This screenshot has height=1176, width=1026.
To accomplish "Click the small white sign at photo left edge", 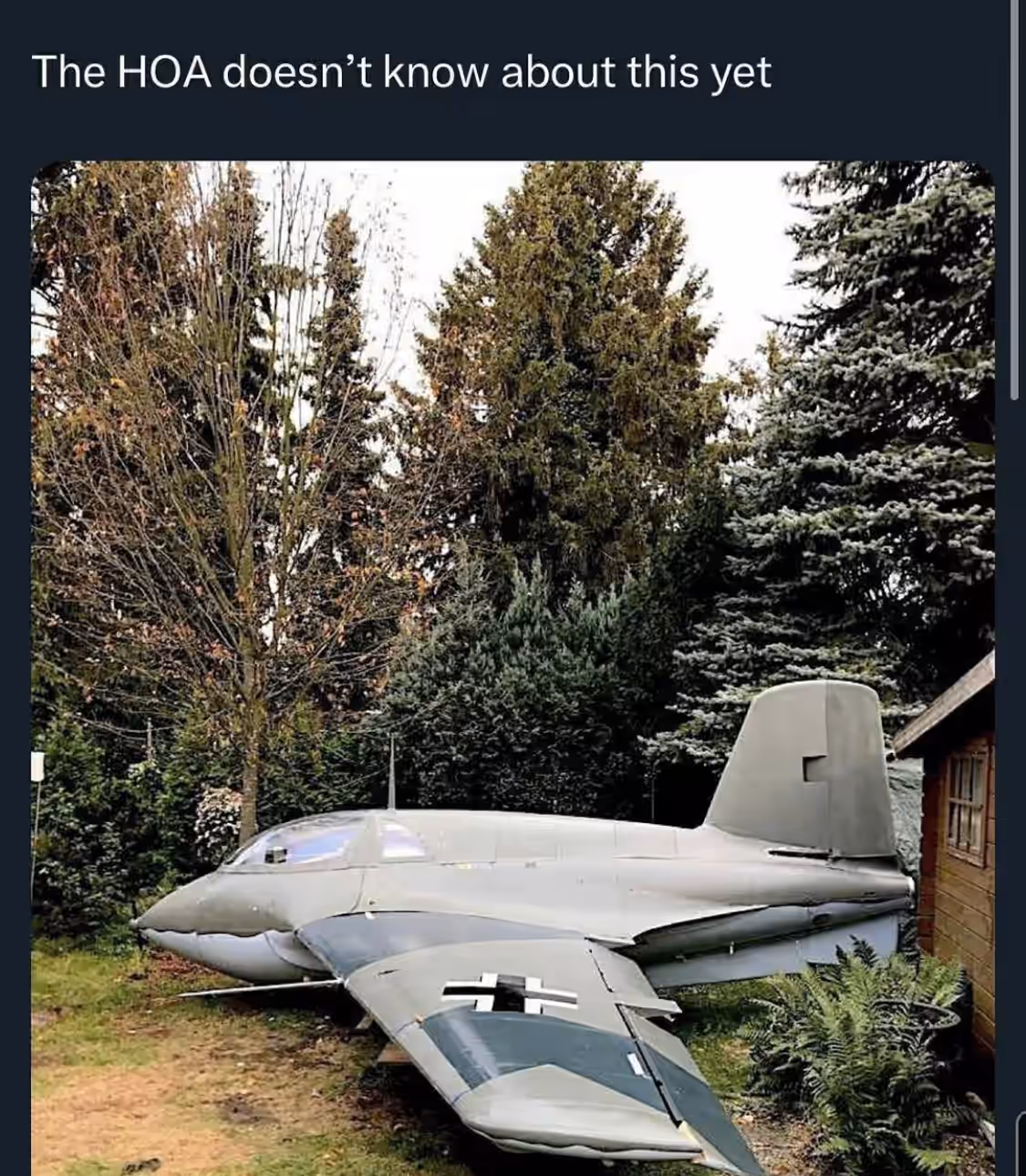I will [x=37, y=766].
